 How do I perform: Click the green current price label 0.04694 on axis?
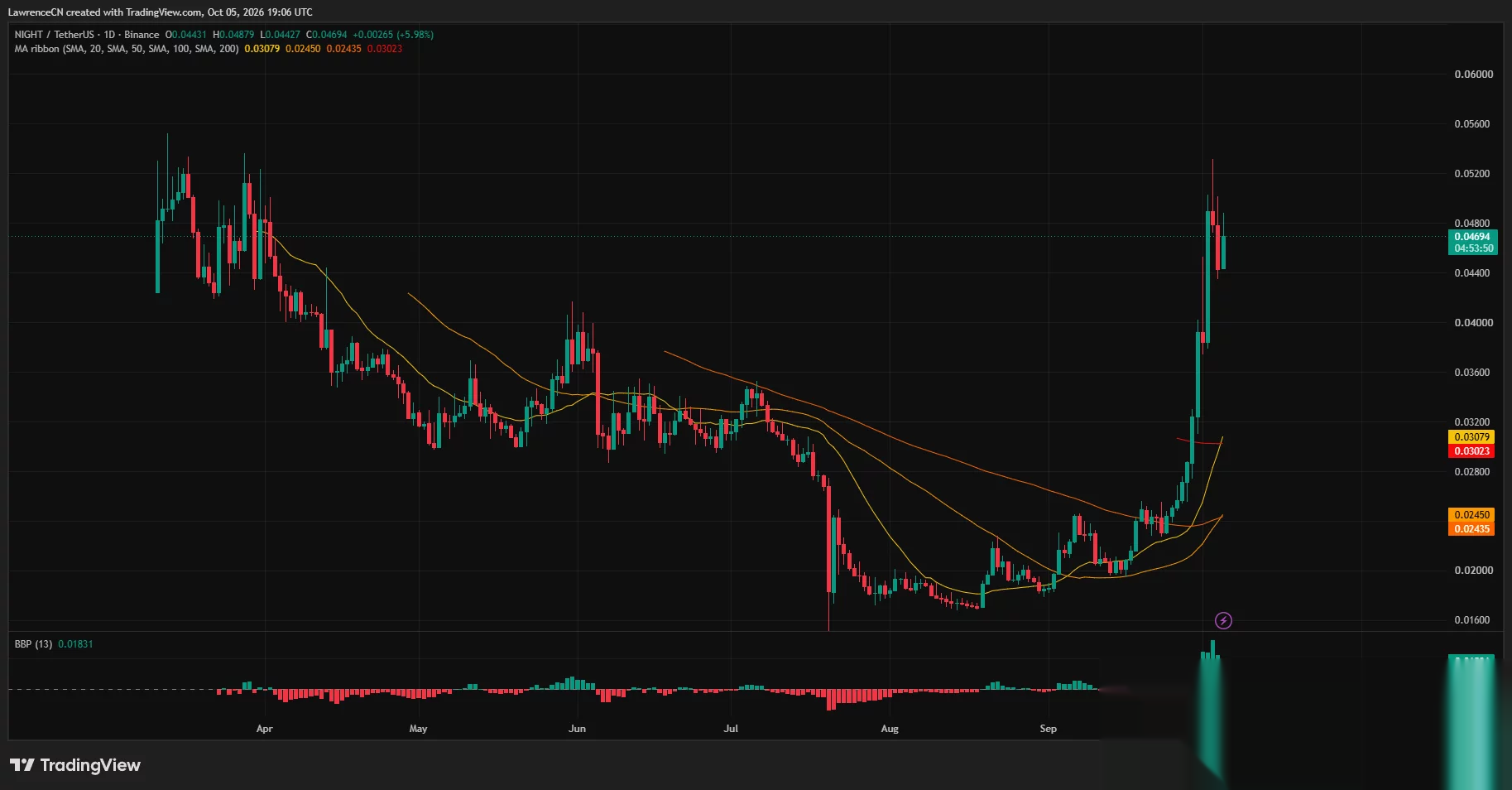click(x=1472, y=237)
